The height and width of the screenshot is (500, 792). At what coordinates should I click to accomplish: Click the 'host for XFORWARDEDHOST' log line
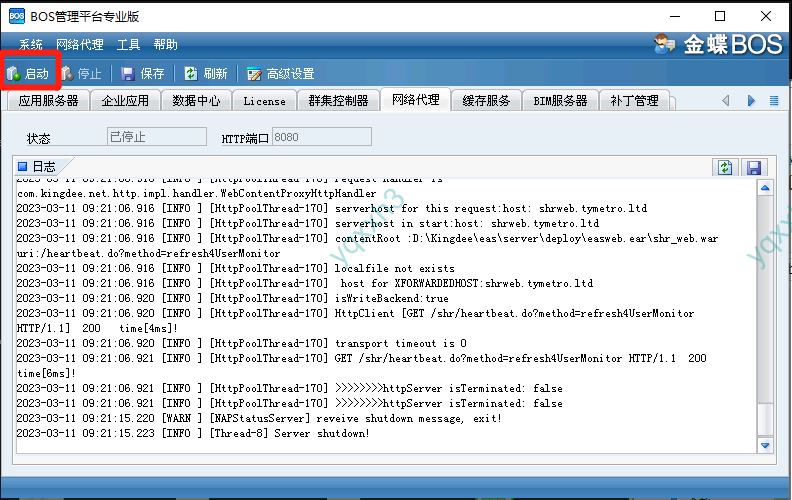[305, 283]
